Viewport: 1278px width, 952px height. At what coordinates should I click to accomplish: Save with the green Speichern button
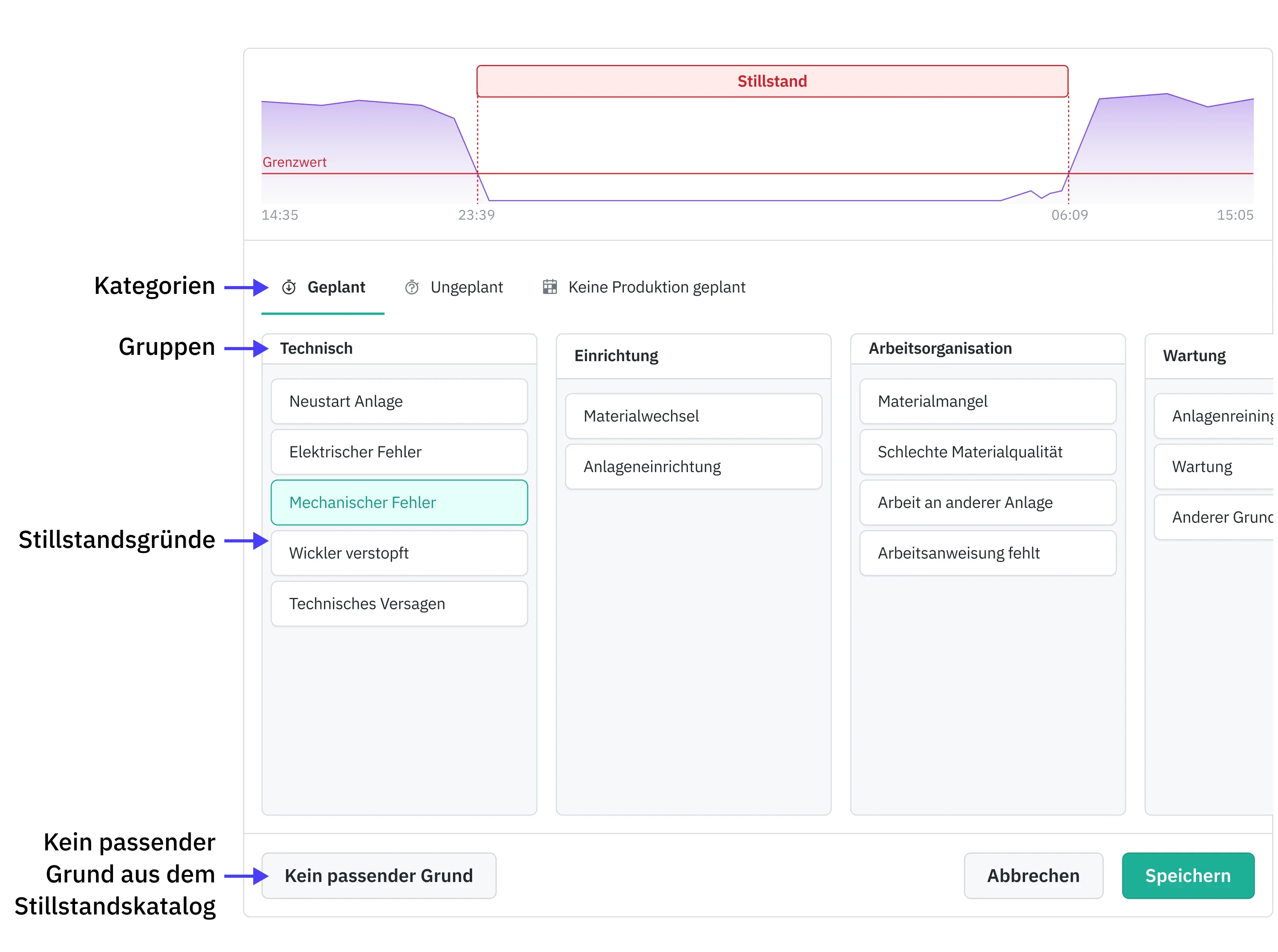tap(1187, 875)
